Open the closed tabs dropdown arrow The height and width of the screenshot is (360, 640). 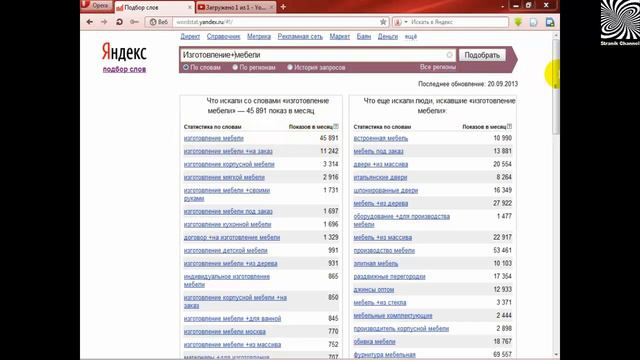pyautogui.click(x=502, y=7)
